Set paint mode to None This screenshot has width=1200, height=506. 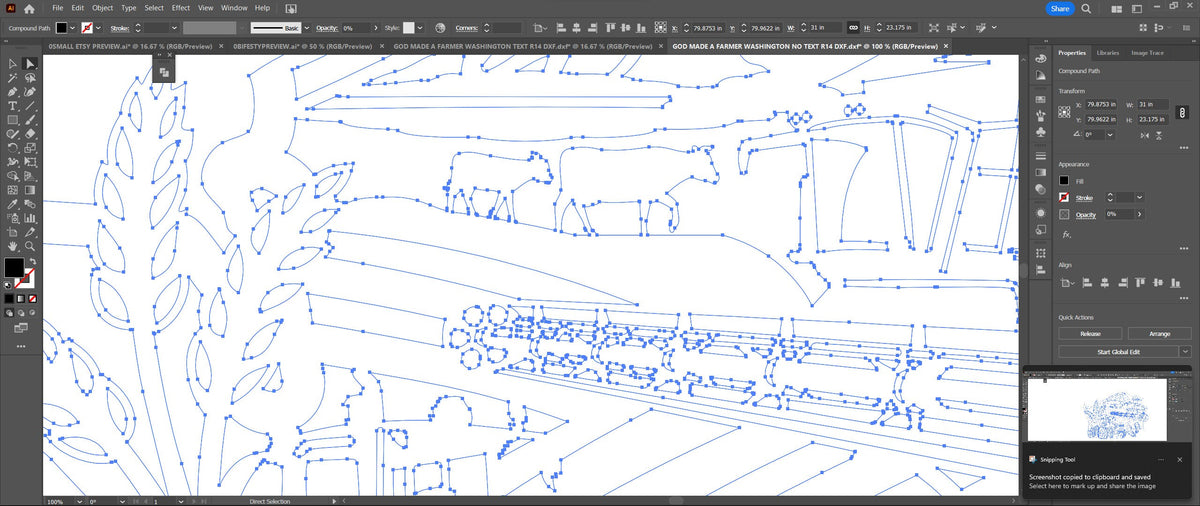33,298
